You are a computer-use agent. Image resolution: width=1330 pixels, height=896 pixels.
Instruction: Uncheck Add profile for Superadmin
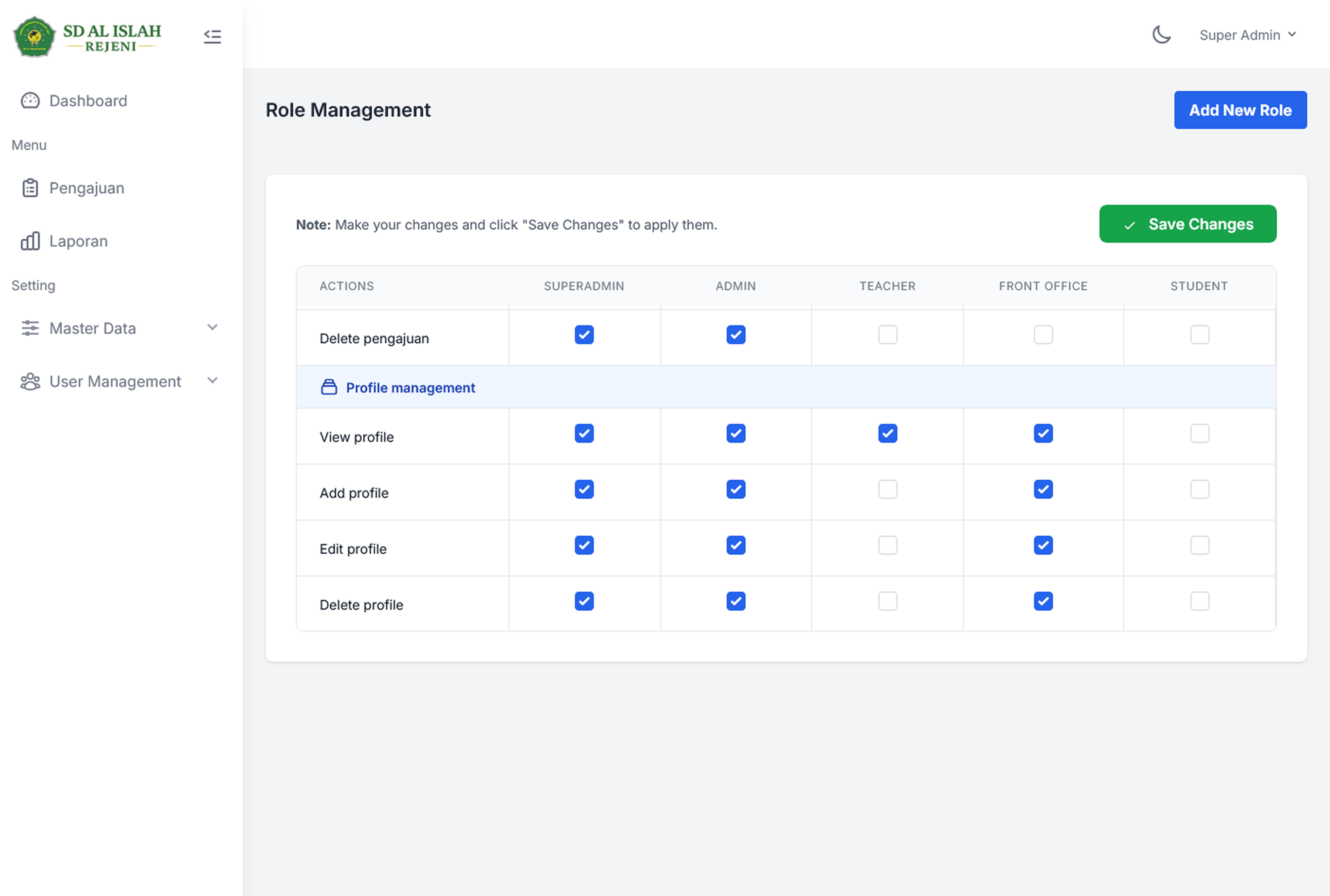point(584,490)
